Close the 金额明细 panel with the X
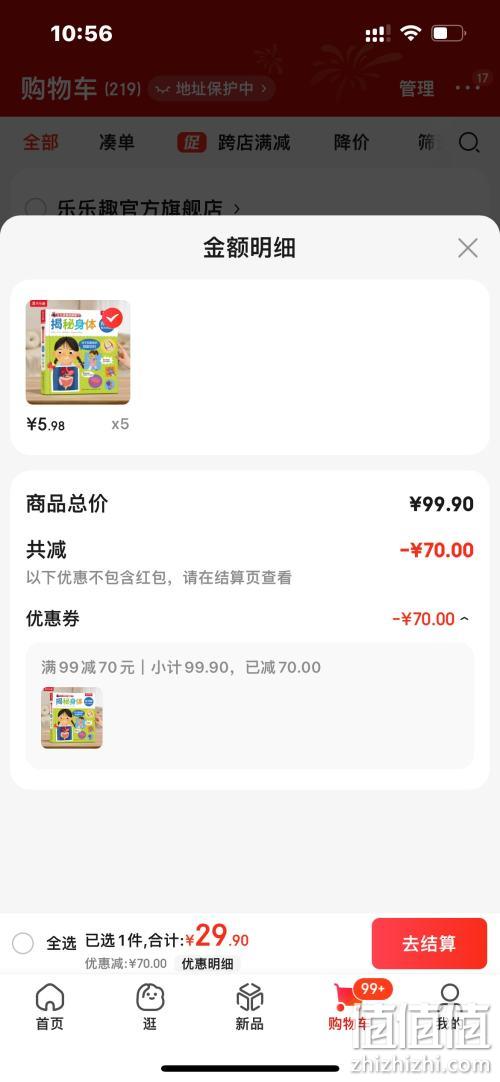Image resolution: width=500 pixels, height=1082 pixels. point(468,248)
